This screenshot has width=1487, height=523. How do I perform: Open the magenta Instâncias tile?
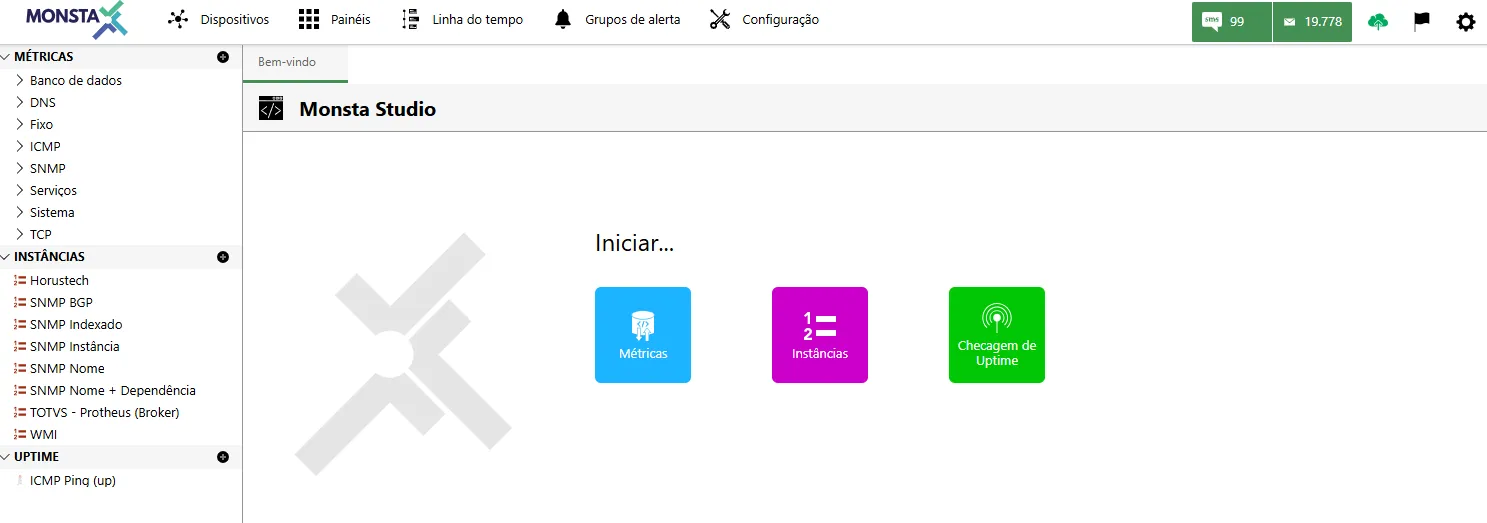pyautogui.click(x=820, y=335)
